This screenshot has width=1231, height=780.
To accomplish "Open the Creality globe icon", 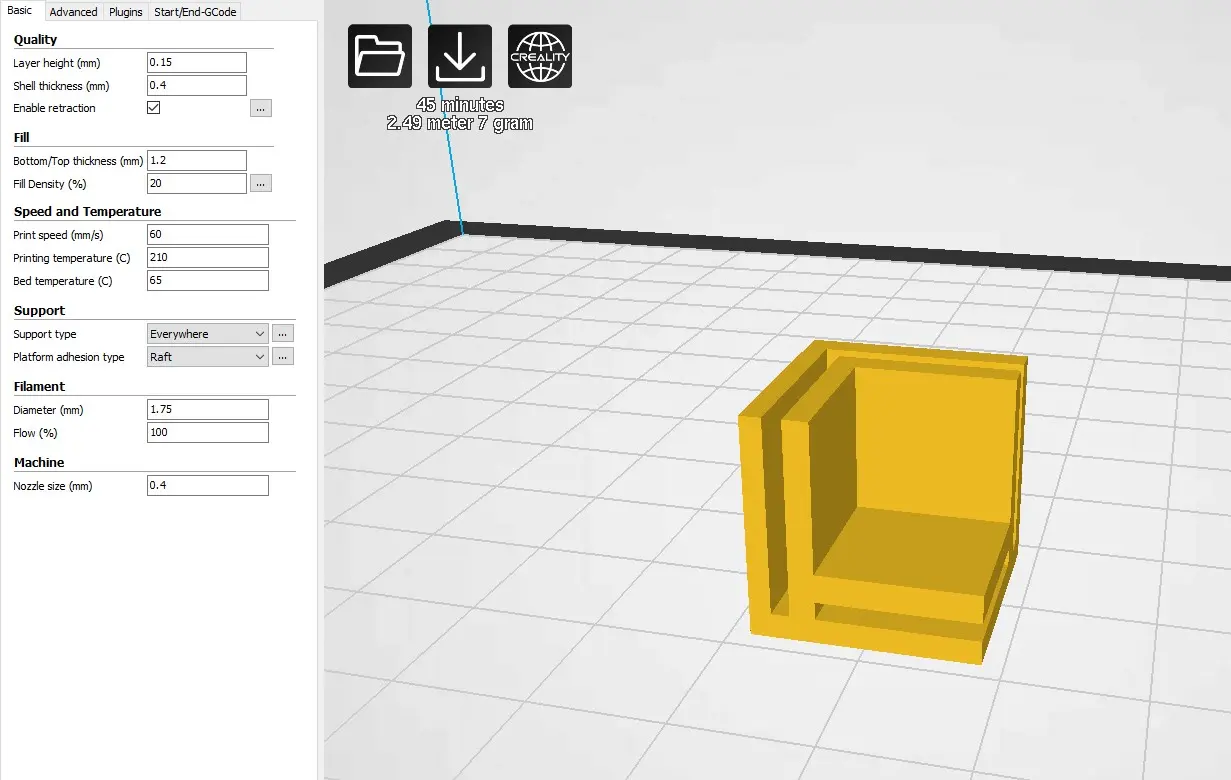I will 540,56.
